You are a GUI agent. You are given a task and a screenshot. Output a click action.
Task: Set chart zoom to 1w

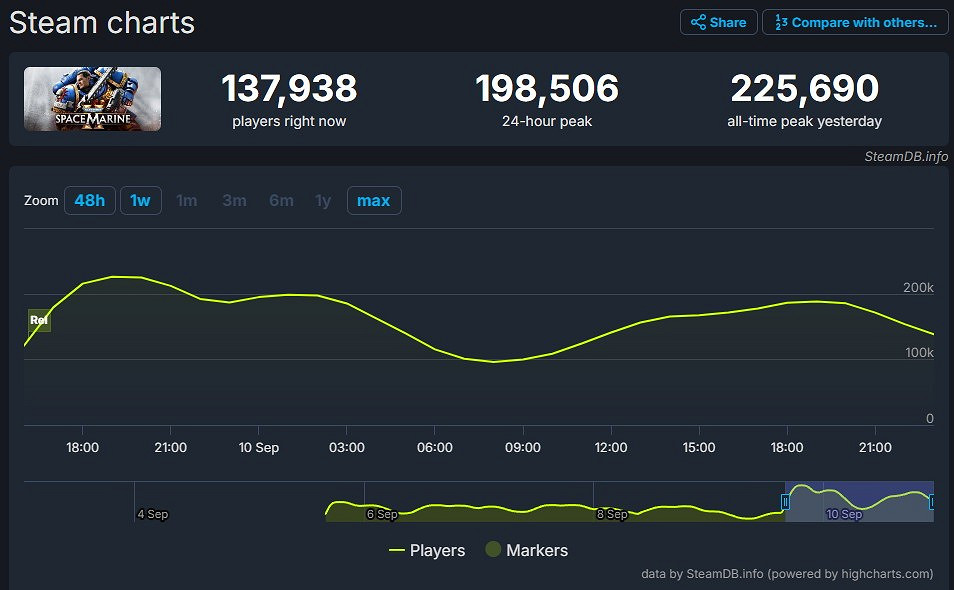140,200
